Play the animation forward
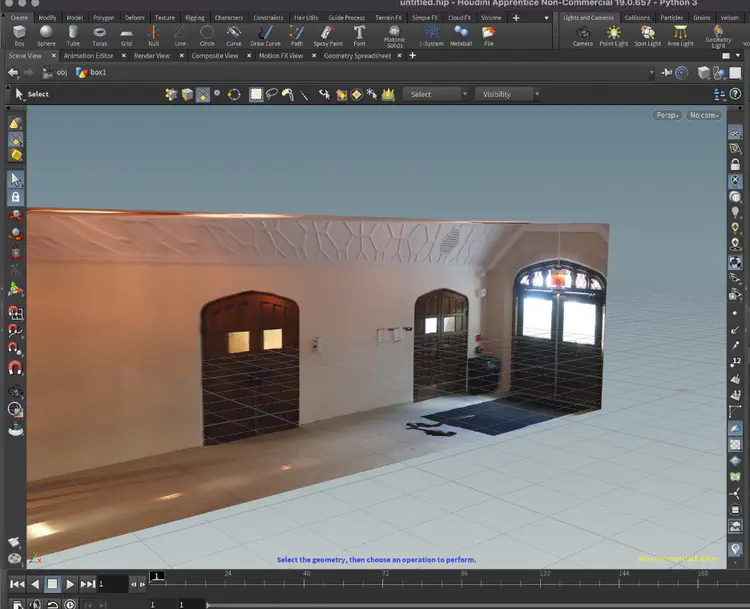The image size is (750, 609). click(x=70, y=584)
